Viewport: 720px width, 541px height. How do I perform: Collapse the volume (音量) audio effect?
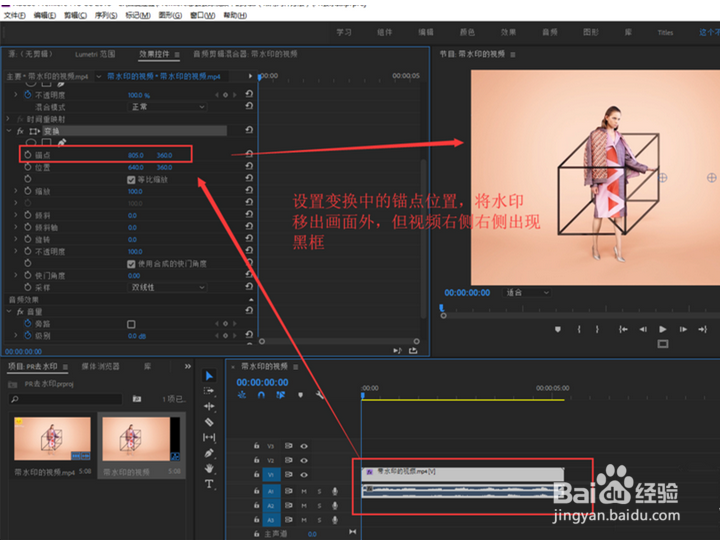pos(9,311)
